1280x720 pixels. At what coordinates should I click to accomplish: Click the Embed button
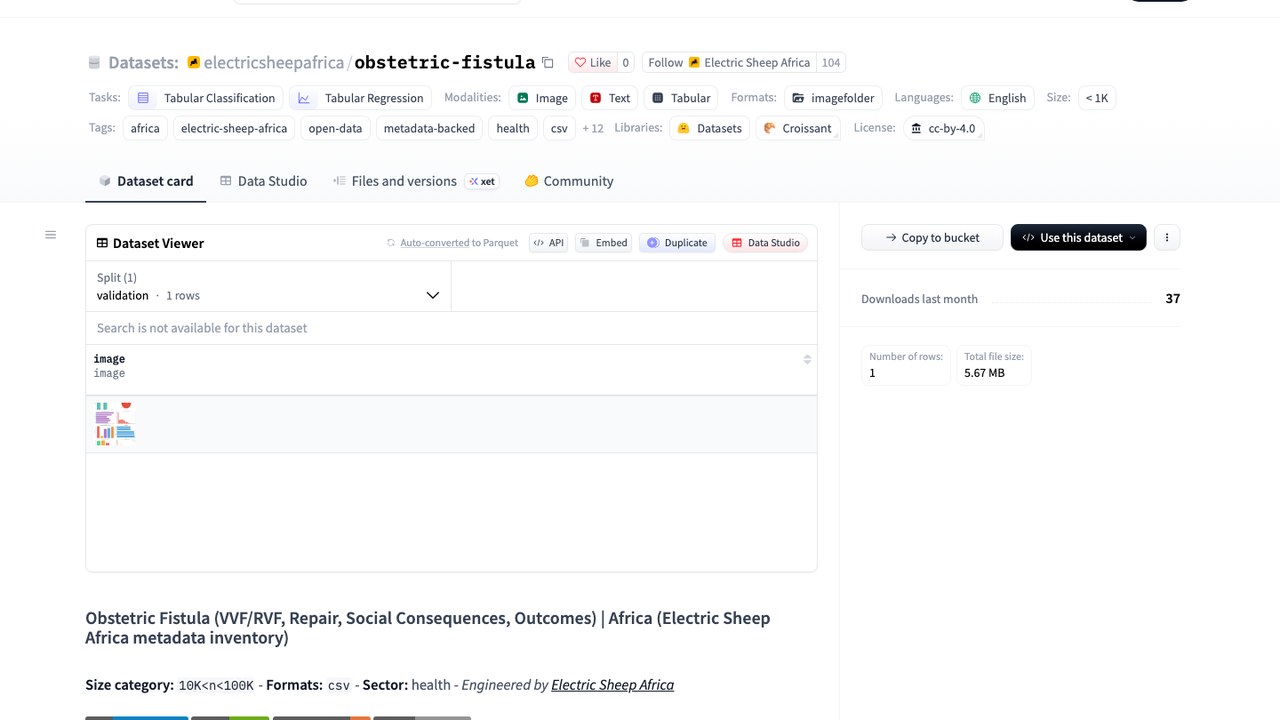pos(604,243)
